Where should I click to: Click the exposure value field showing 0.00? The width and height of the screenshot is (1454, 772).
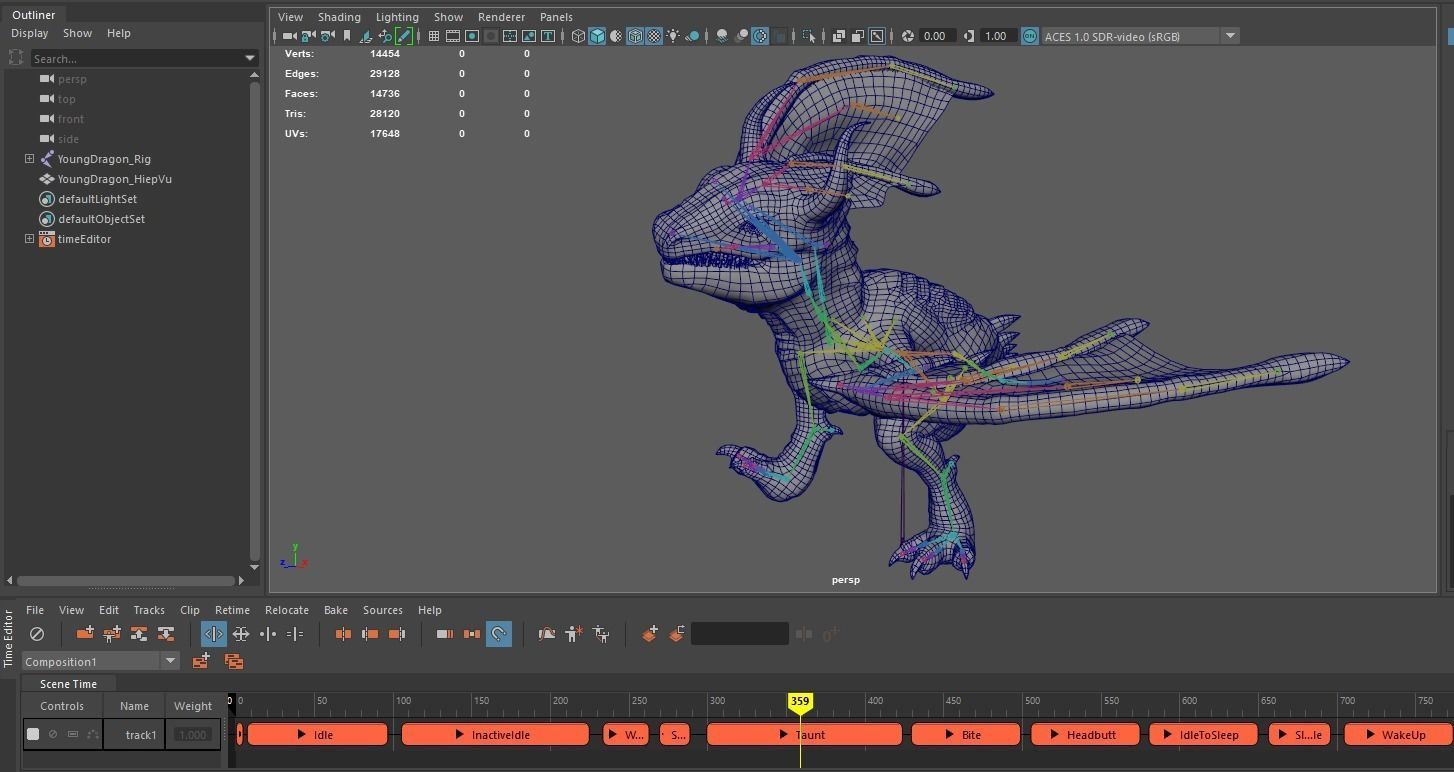(937, 36)
